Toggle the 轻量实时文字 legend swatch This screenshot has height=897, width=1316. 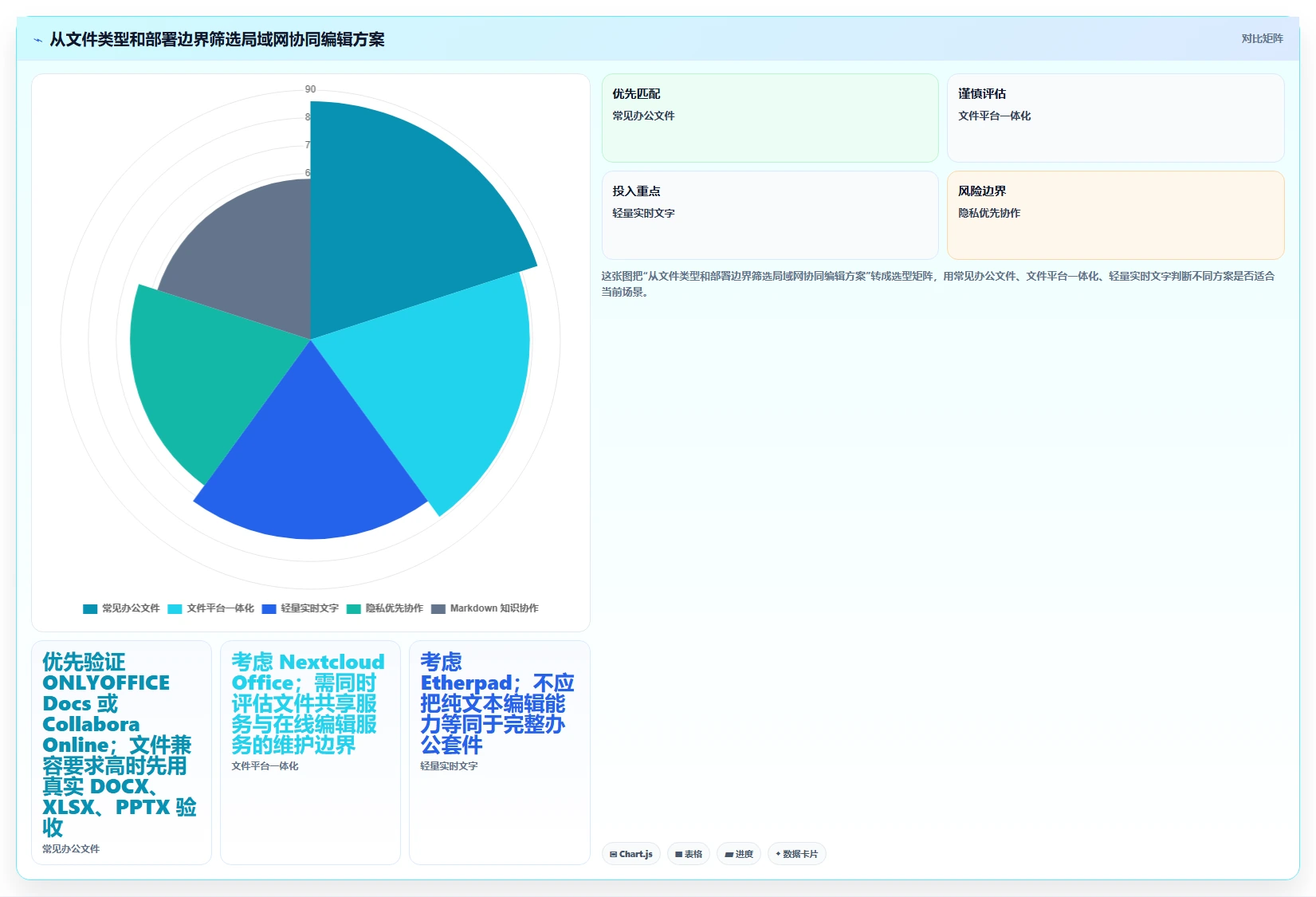pos(269,608)
